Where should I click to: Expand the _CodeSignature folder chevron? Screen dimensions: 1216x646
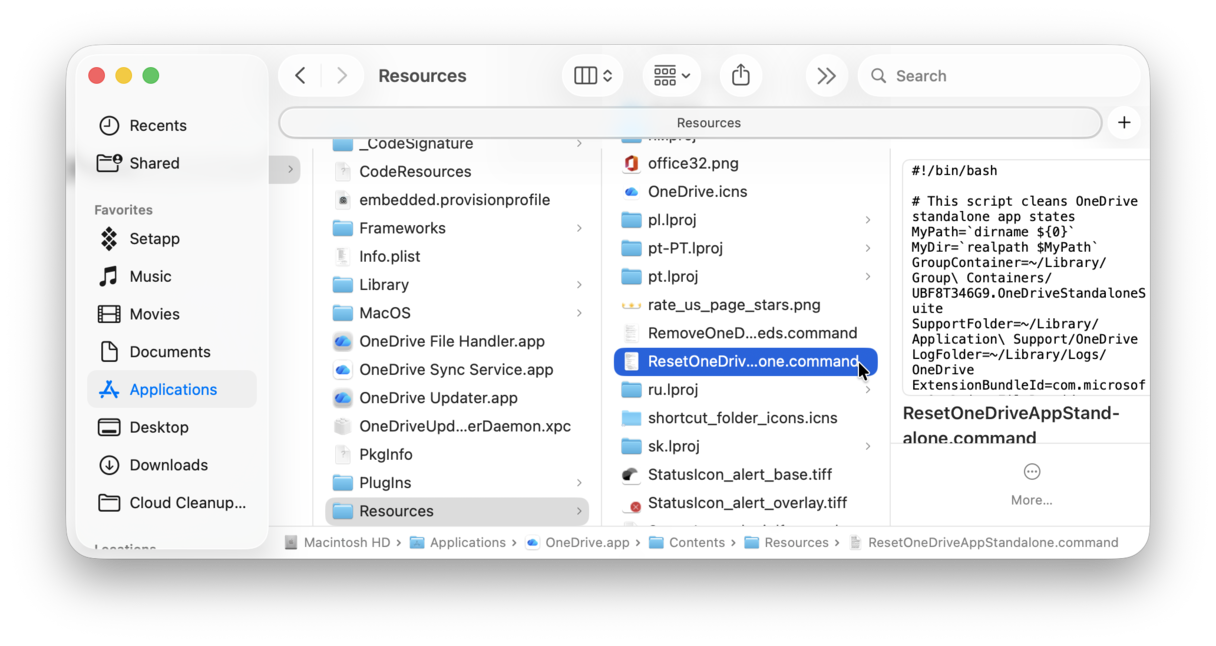pos(579,144)
